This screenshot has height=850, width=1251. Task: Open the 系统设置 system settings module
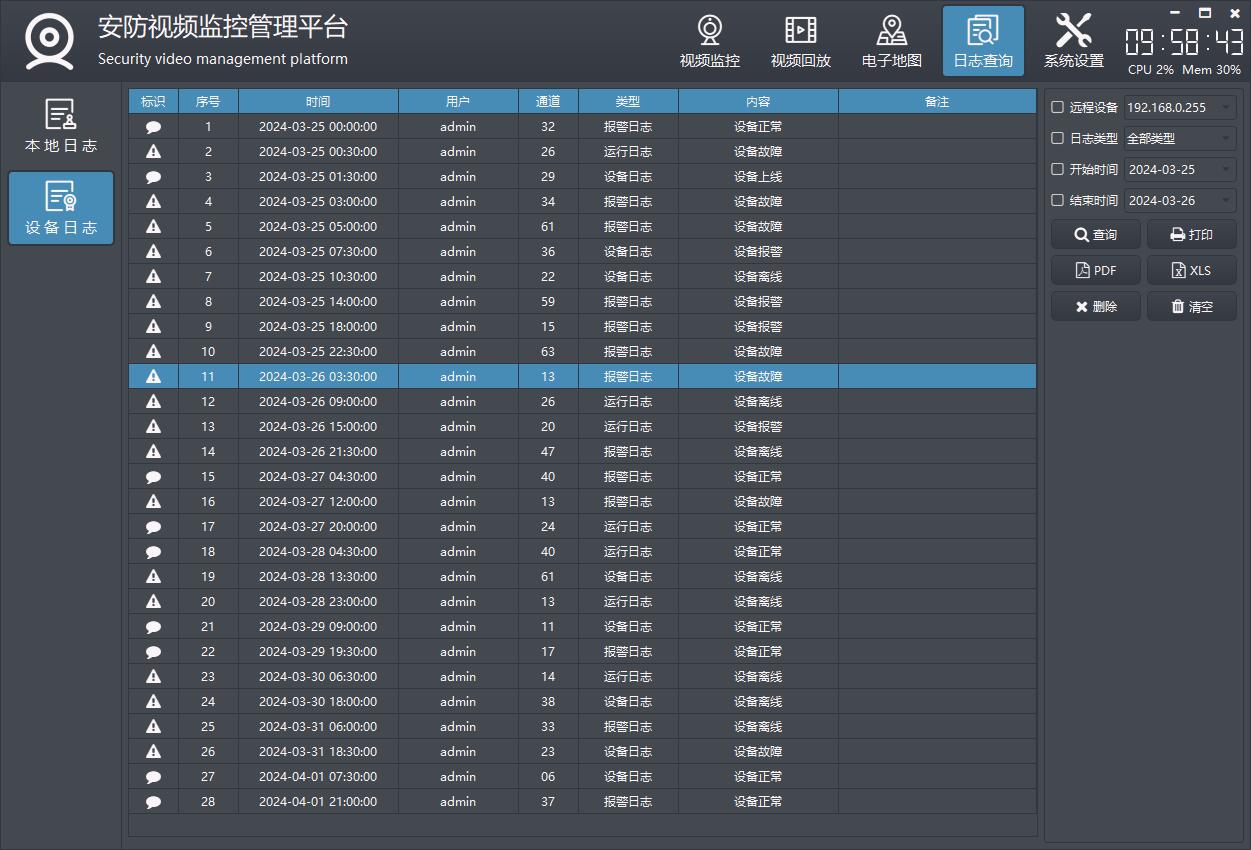(1073, 42)
